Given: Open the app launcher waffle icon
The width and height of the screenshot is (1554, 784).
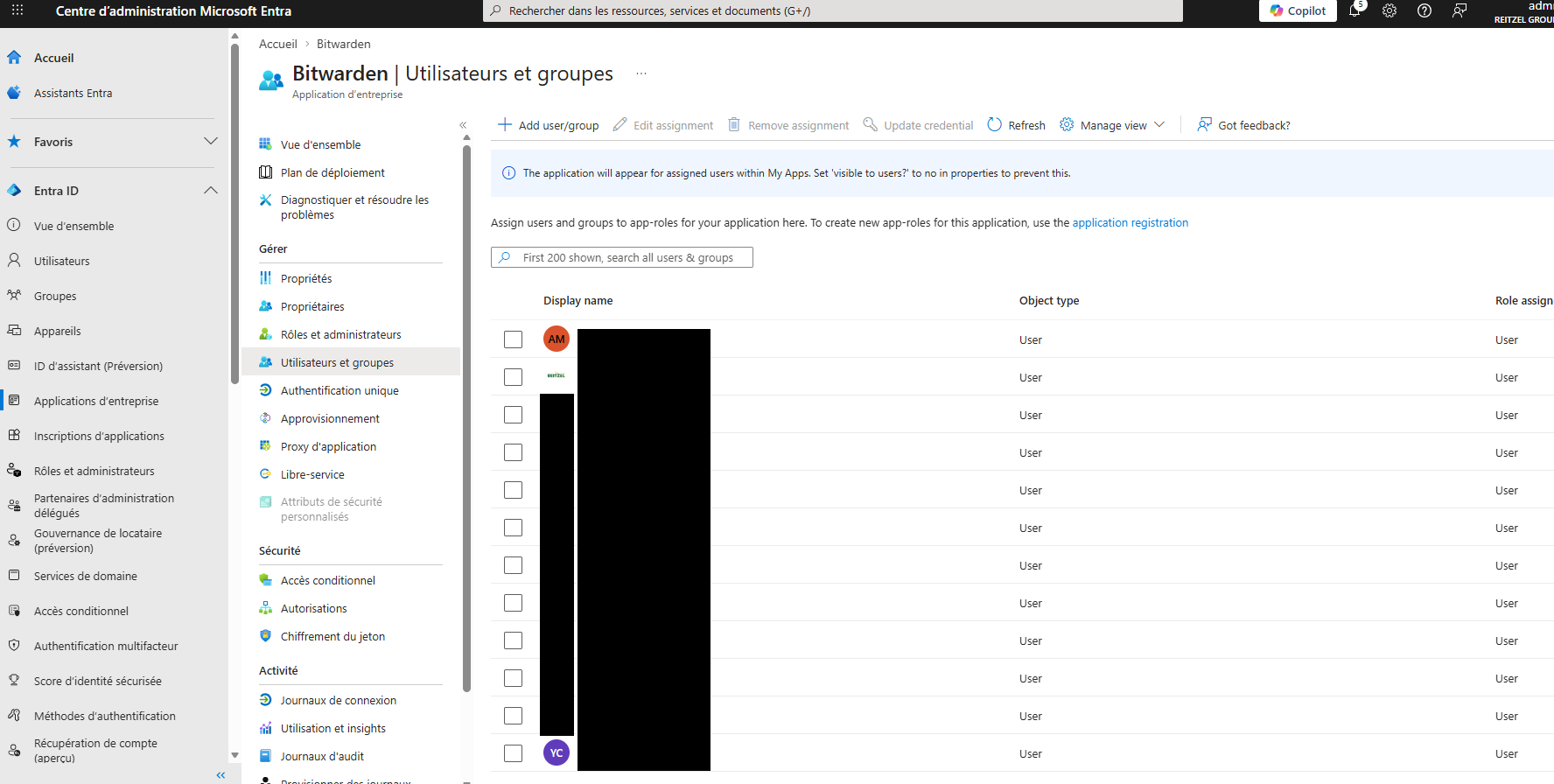Looking at the screenshot, I should [x=17, y=10].
